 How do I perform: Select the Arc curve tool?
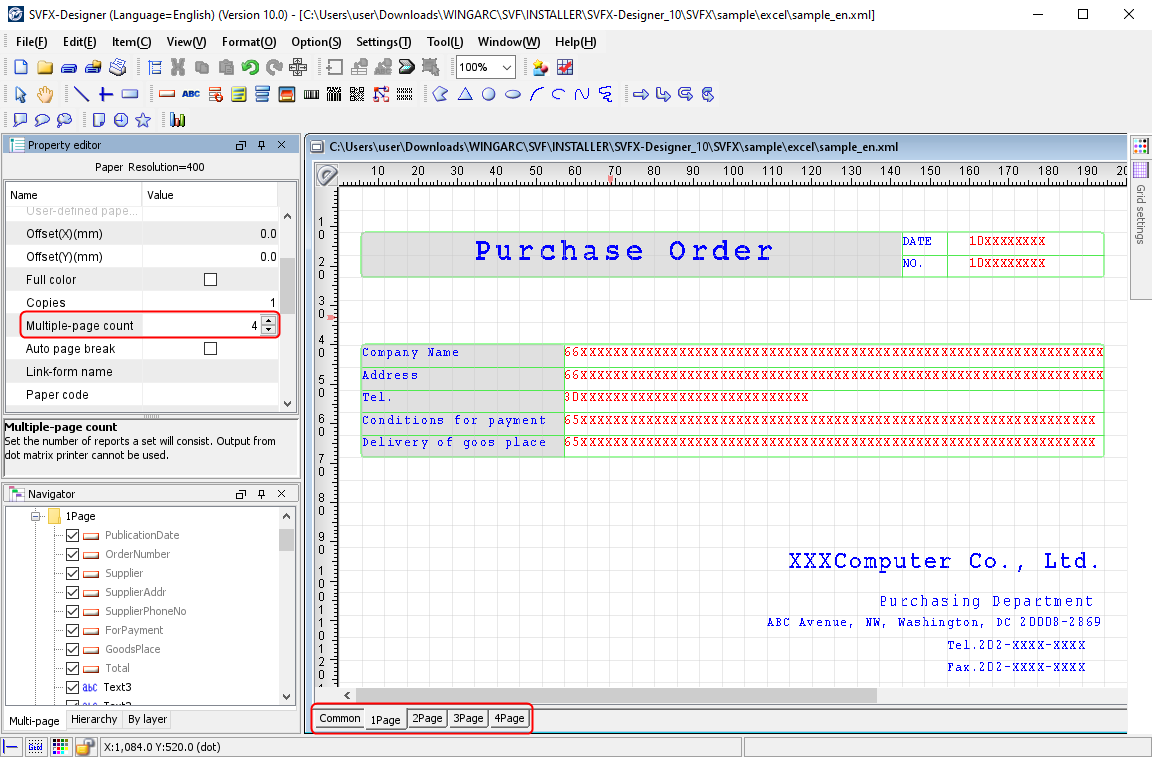(x=537, y=94)
